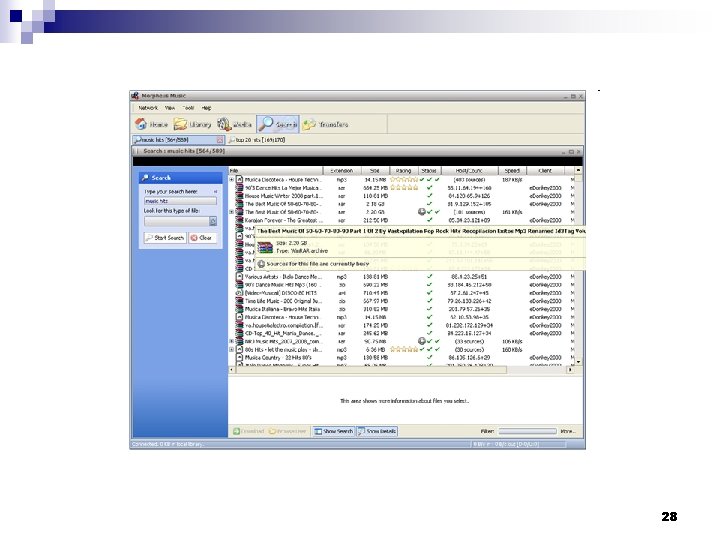Select the Search toolbar button with magnifier
The height and width of the screenshot is (540, 720).
click(278, 124)
